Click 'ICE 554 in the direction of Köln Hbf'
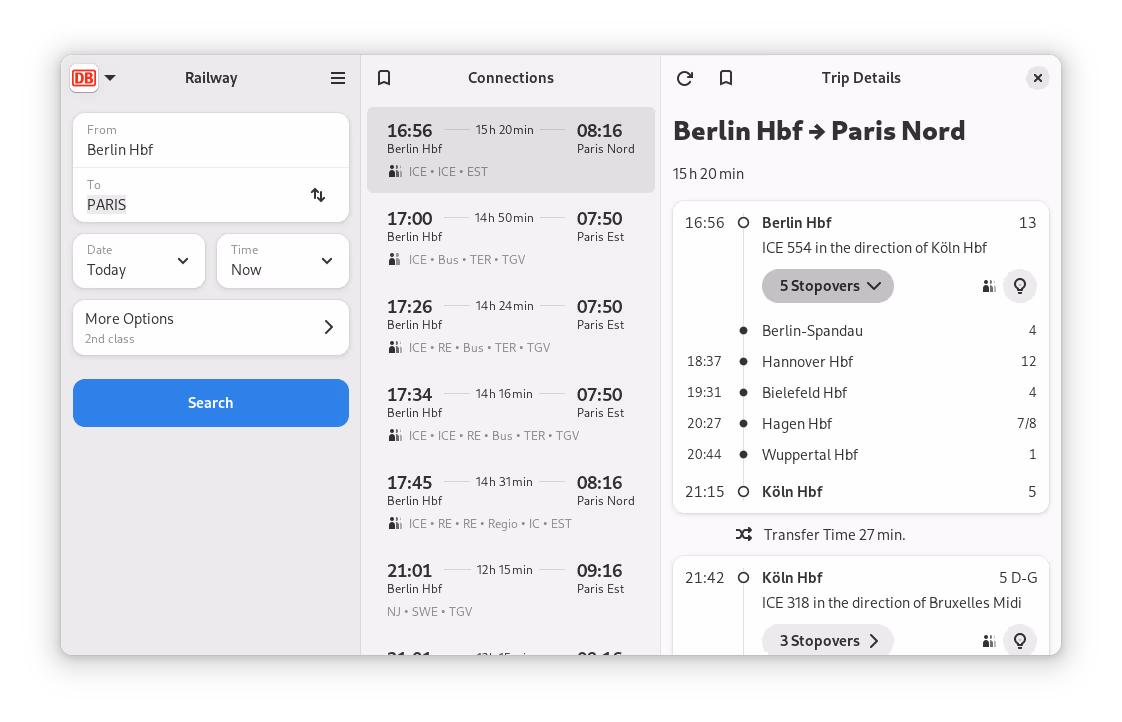The height and width of the screenshot is (722, 1122). [874, 248]
